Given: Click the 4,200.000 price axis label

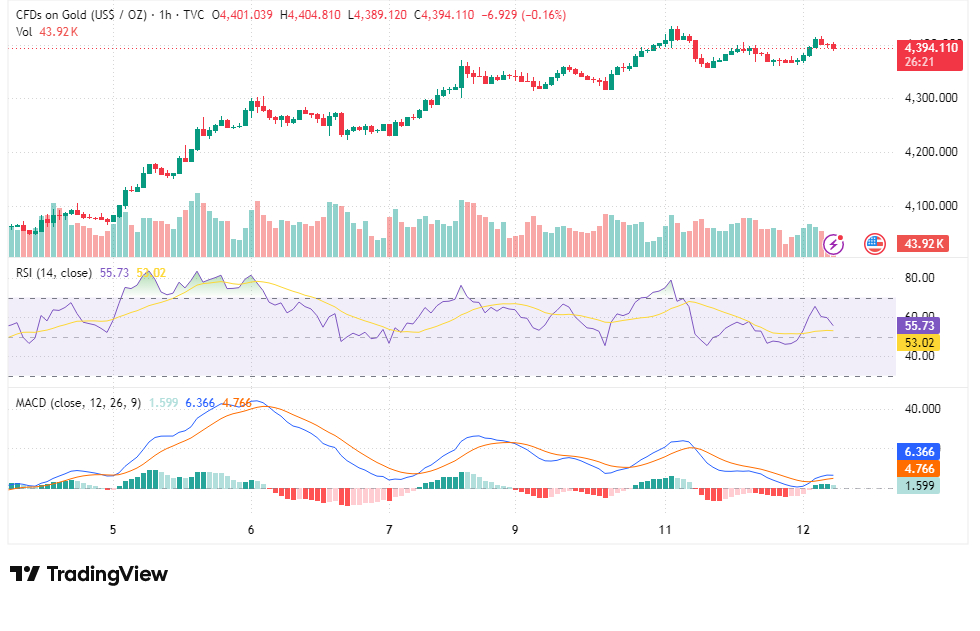Looking at the screenshot, I should coord(931,152).
